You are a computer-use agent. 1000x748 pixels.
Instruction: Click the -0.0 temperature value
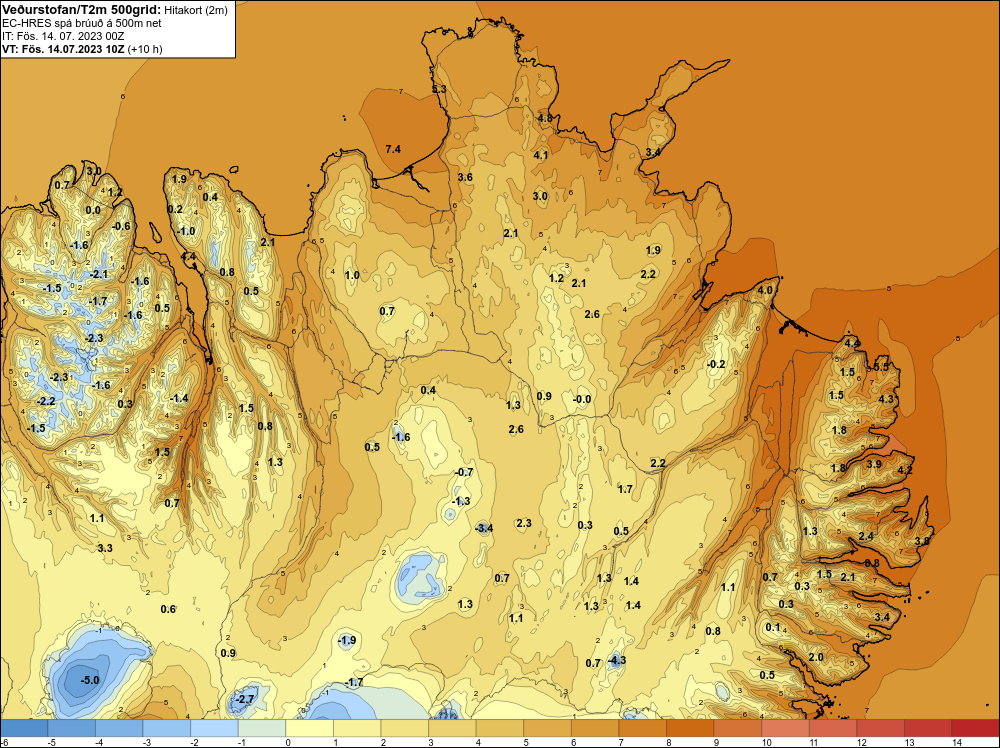point(582,400)
